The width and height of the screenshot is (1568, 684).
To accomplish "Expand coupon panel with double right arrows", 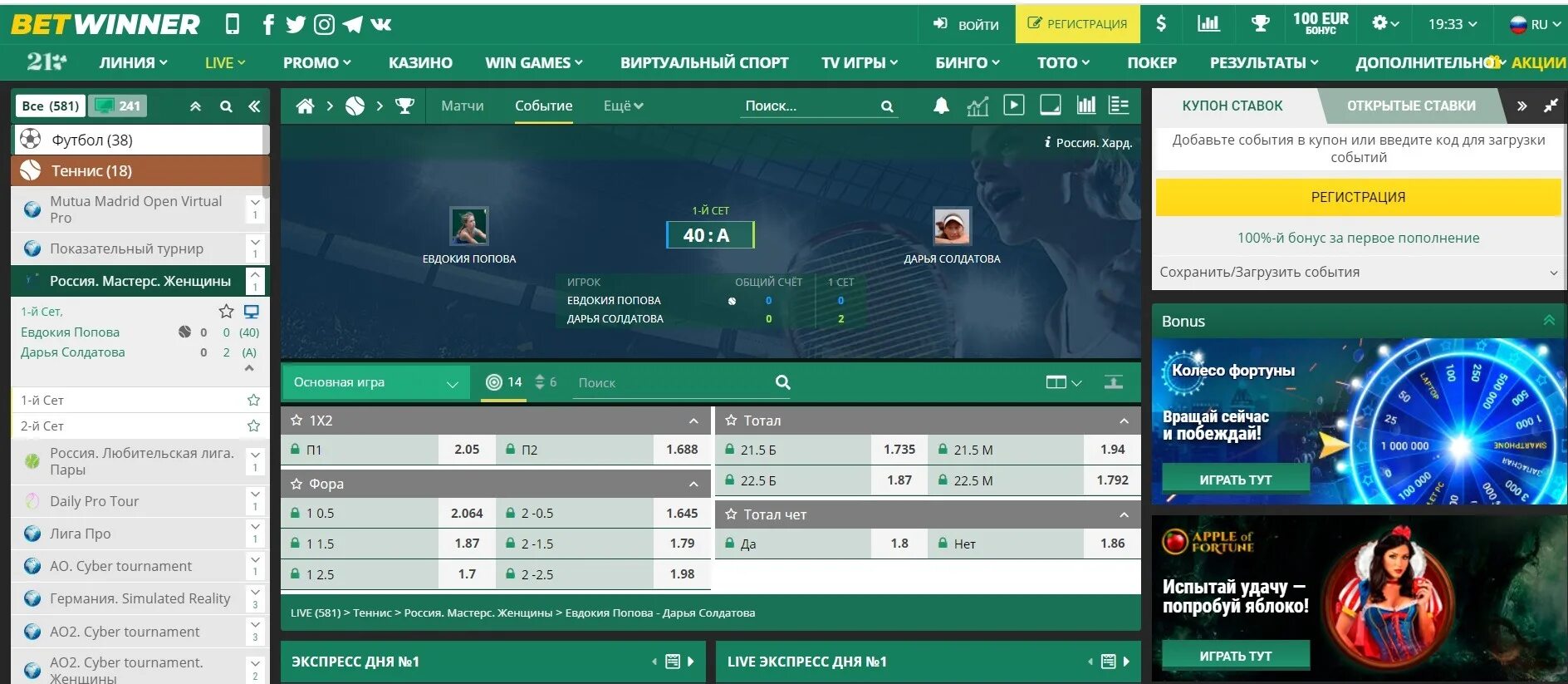I will point(1521,106).
